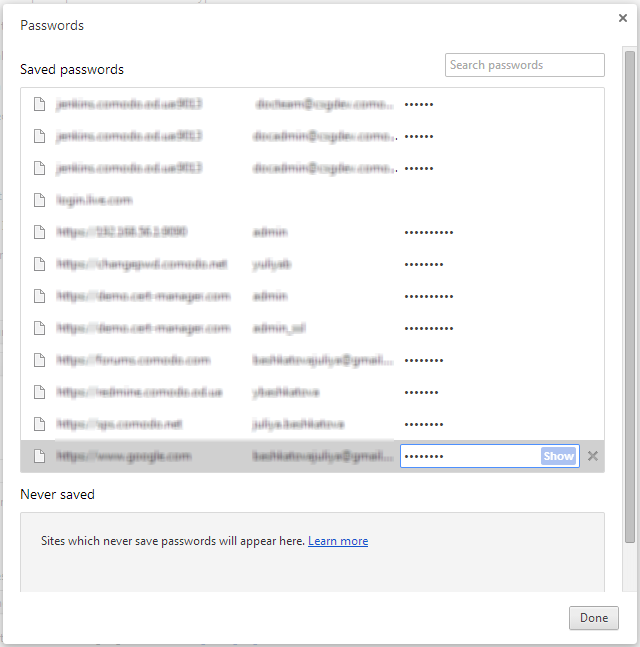The width and height of the screenshot is (640, 647).
Task: Click the Show button for the selected password
Action: point(558,456)
